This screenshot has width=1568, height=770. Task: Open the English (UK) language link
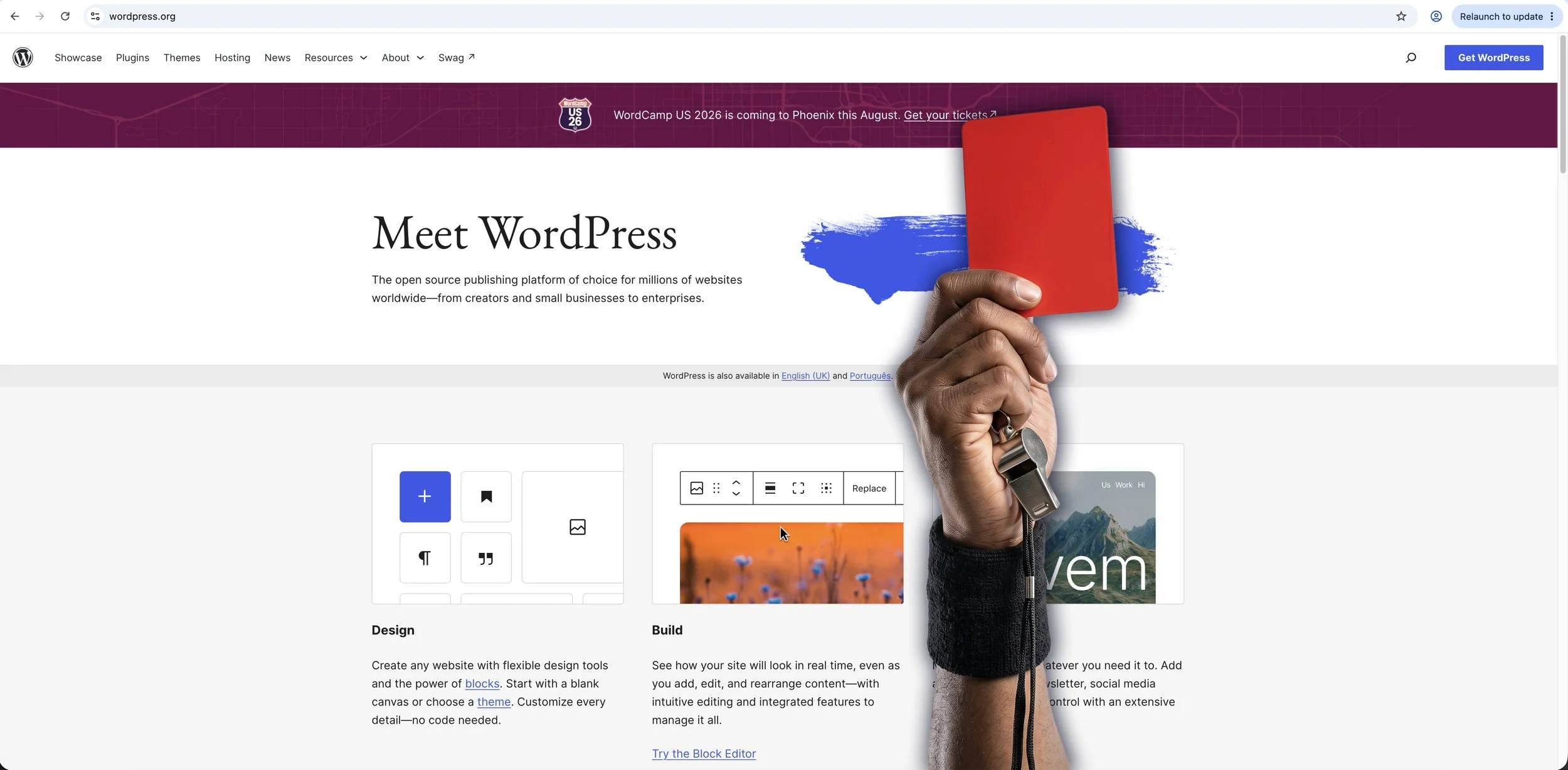pos(805,376)
